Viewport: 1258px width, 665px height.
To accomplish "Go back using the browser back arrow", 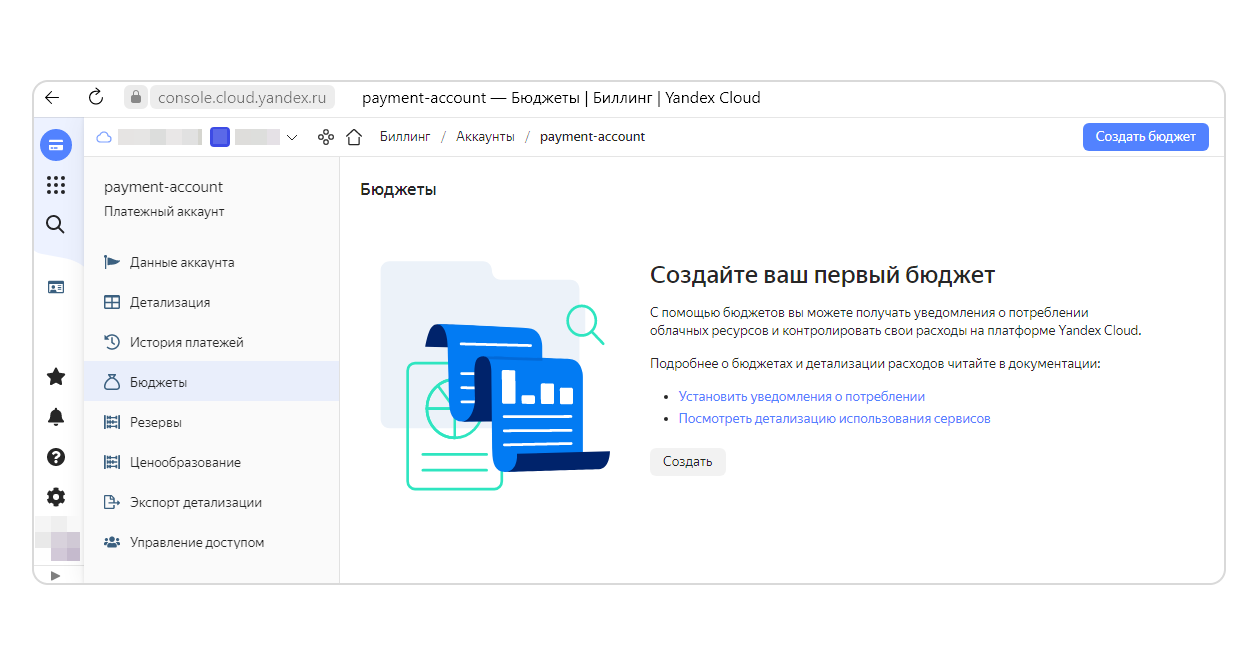I will pyautogui.click(x=52, y=98).
